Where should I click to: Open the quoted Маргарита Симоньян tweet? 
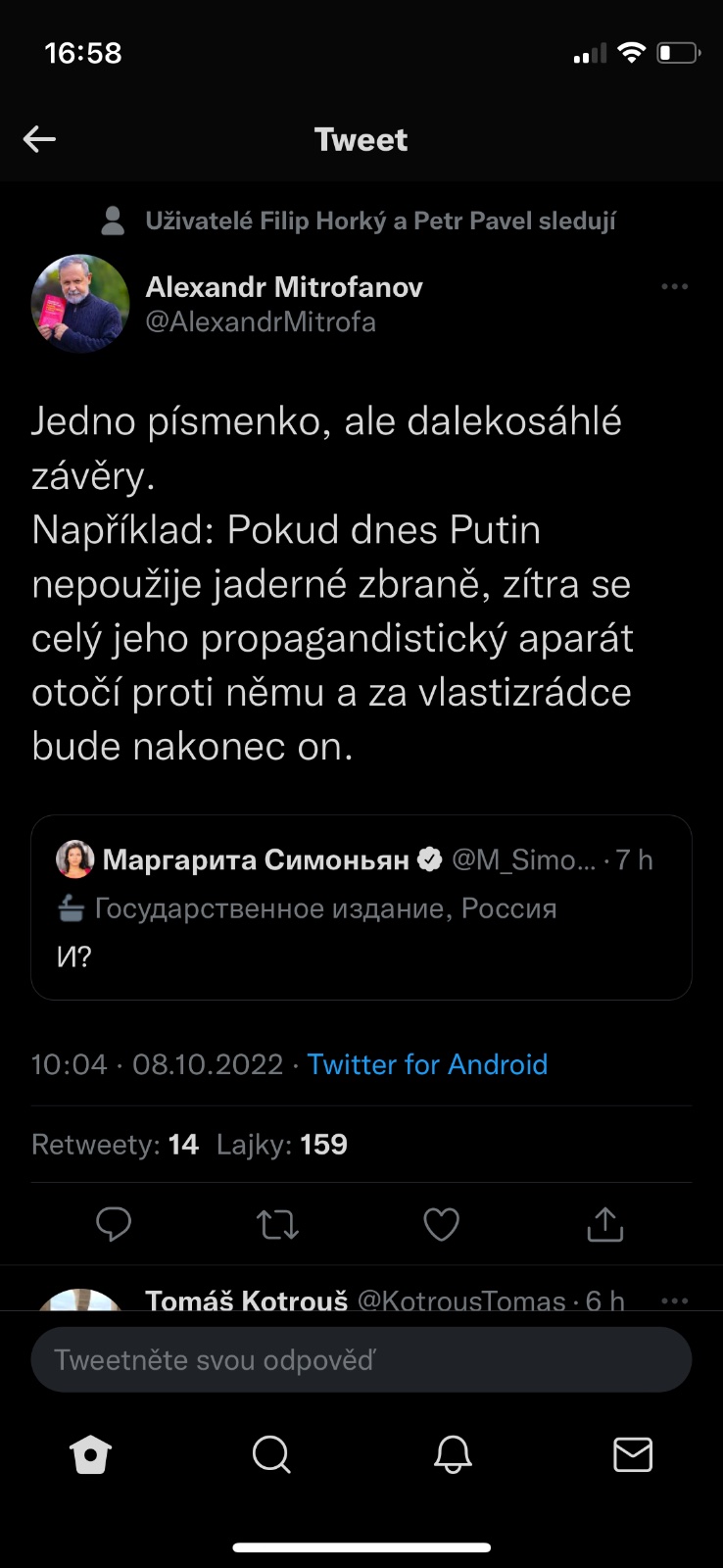(361, 931)
